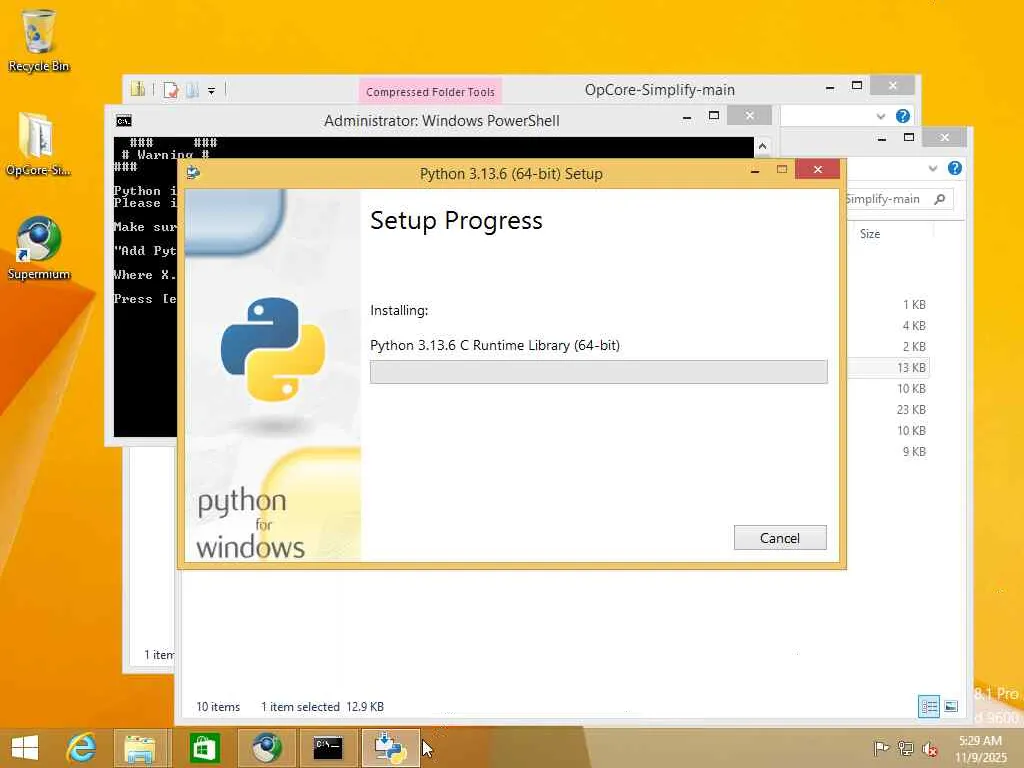Open help icon in the rear Explorer window
The width and height of the screenshot is (1024, 768).
(x=903, y=116)
